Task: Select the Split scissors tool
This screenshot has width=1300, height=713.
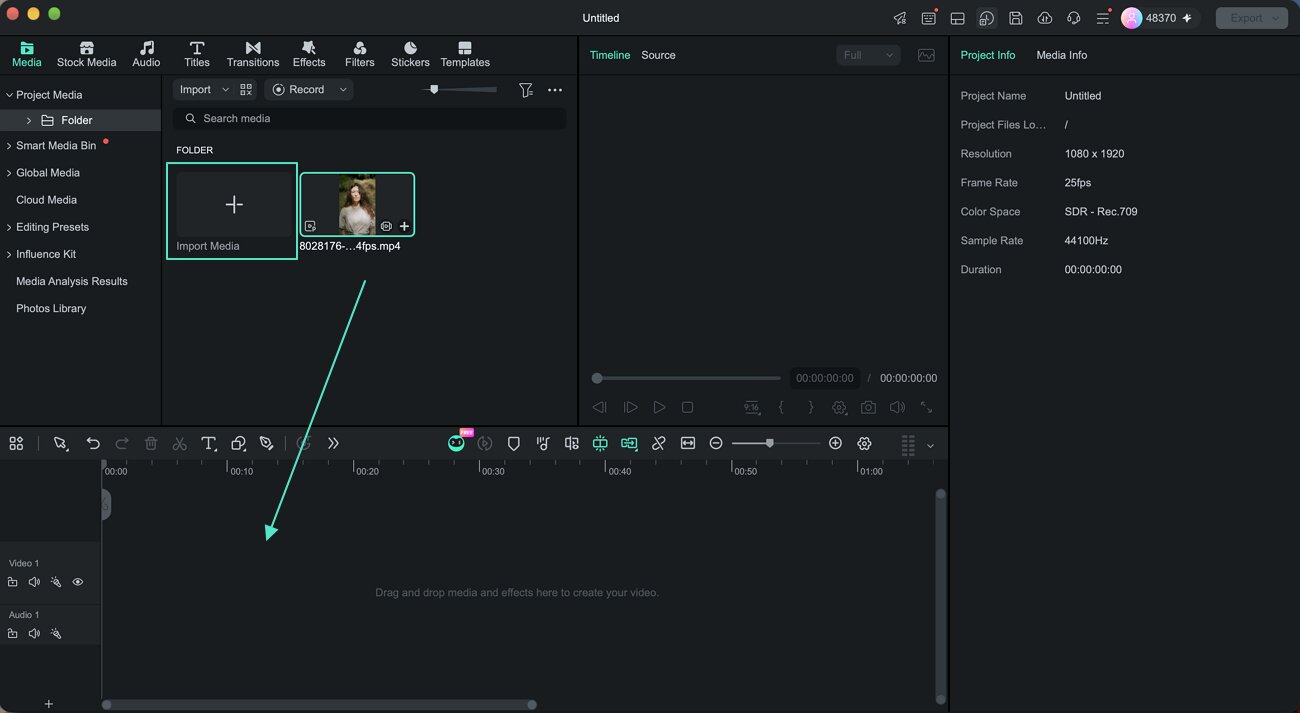Action: click(x=180, y=443)
